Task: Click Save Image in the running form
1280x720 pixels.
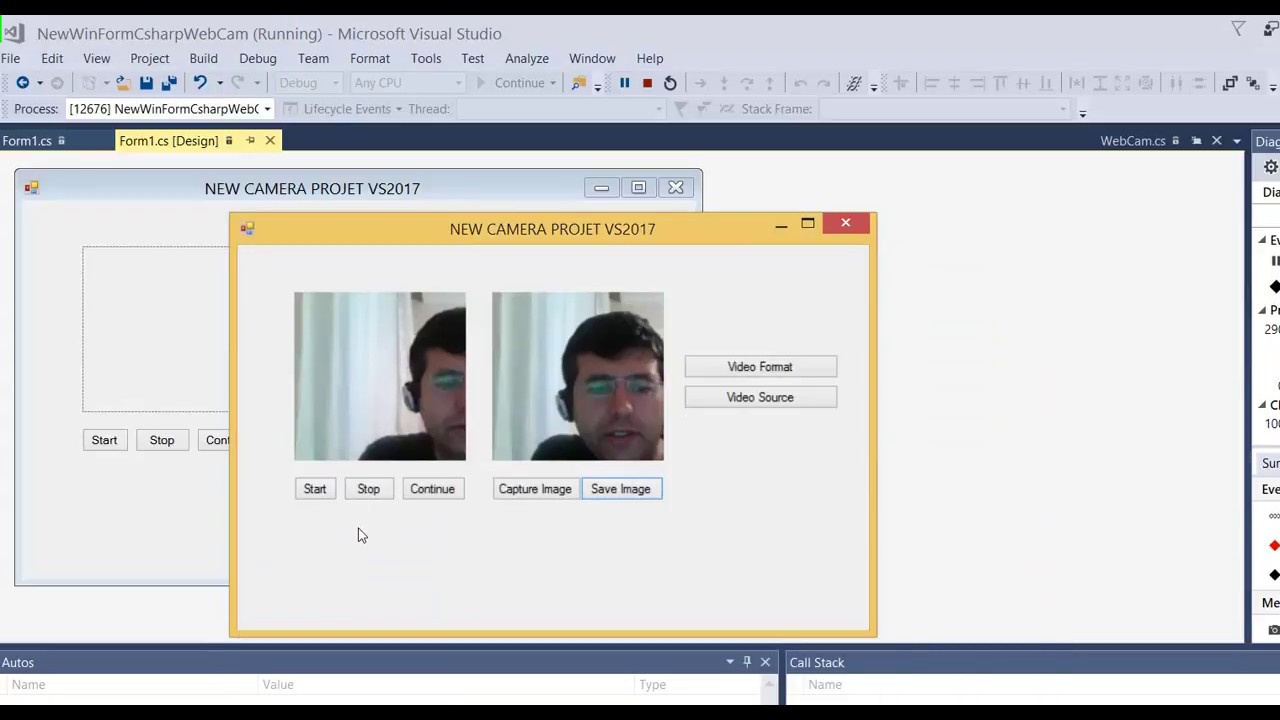Action: 621,489
